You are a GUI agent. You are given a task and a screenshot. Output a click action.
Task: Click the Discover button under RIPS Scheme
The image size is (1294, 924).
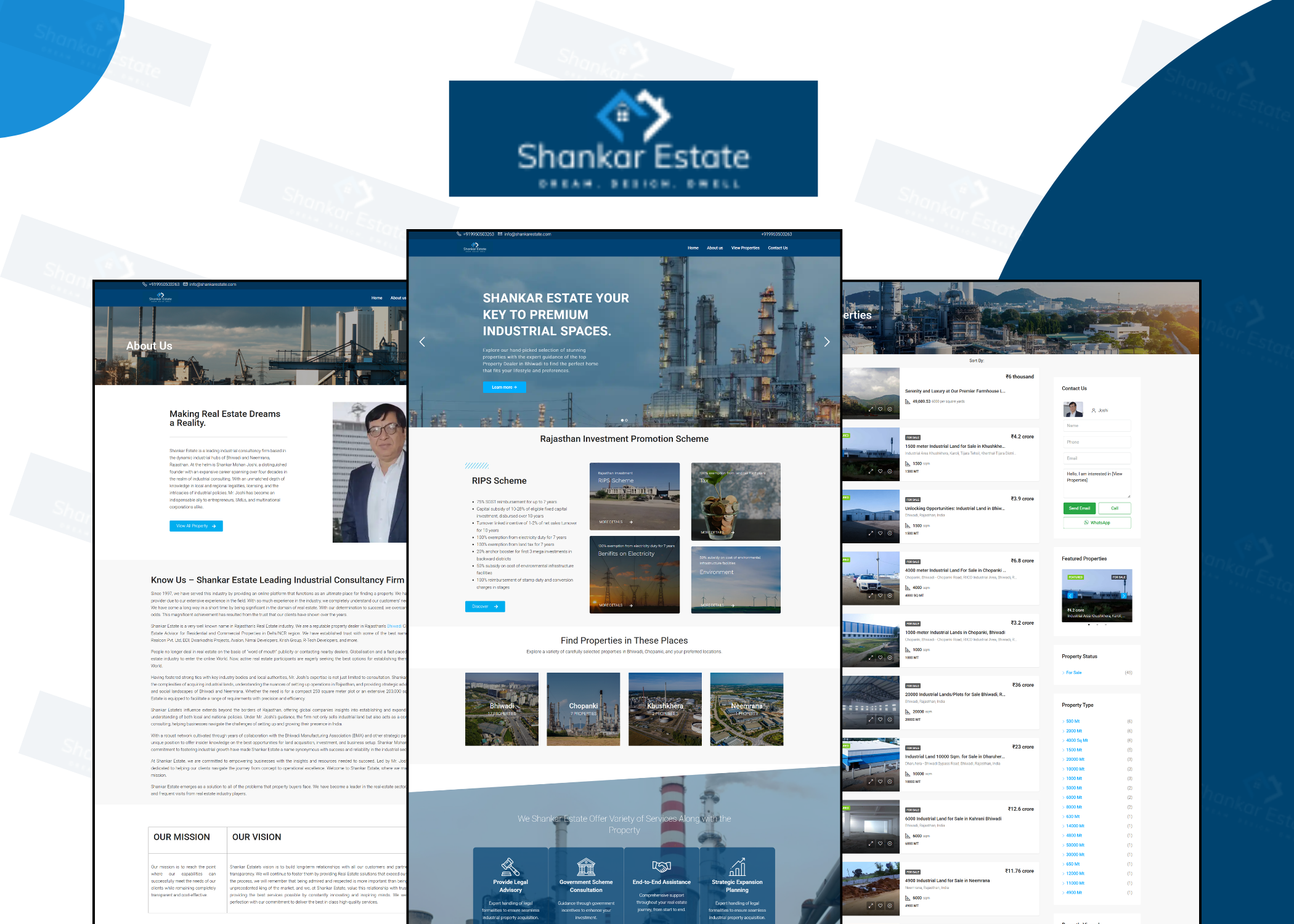click(484, 607)
